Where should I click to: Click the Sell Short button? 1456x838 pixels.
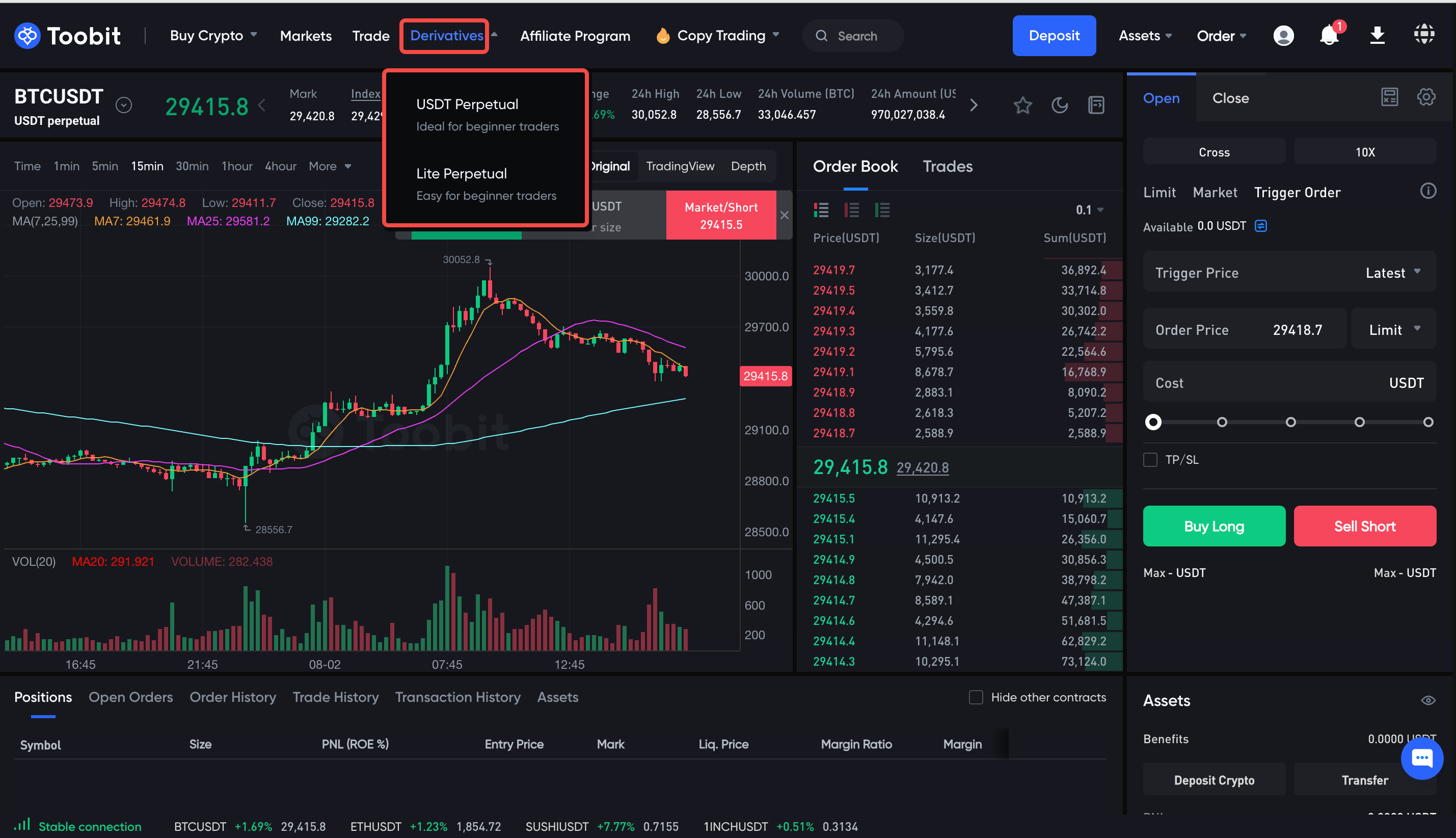point(1365,526)
